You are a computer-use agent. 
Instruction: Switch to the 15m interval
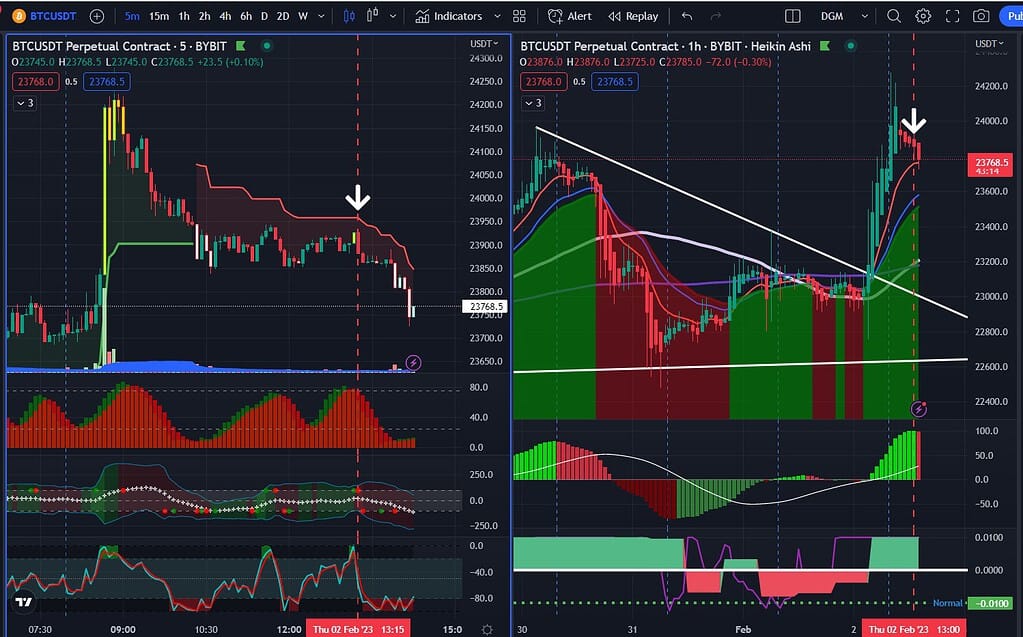click(159, 16)
